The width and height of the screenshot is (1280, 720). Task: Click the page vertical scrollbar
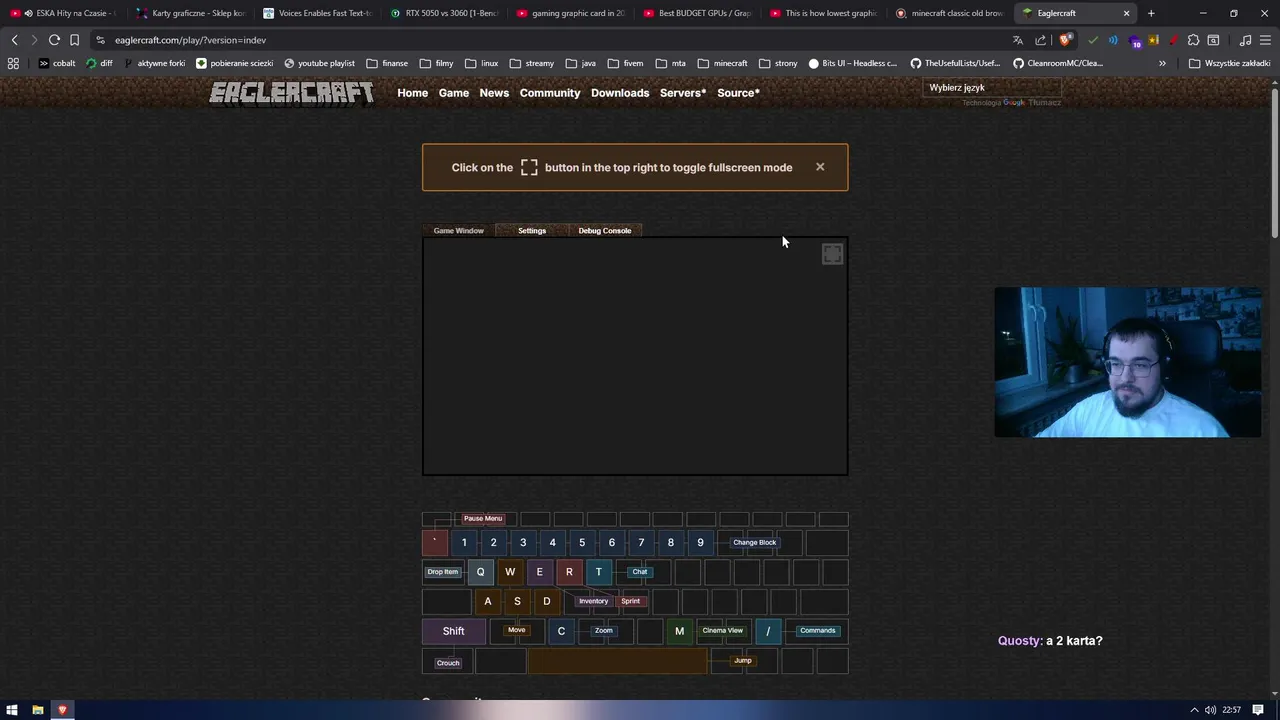click(x=1275, y=165)
